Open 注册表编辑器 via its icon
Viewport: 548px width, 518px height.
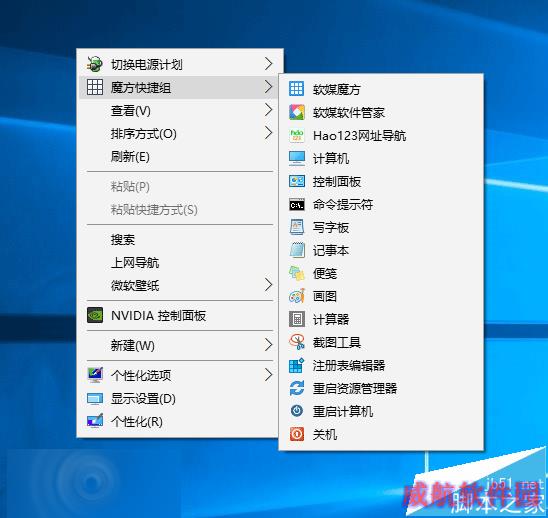[x=296, y=365]
